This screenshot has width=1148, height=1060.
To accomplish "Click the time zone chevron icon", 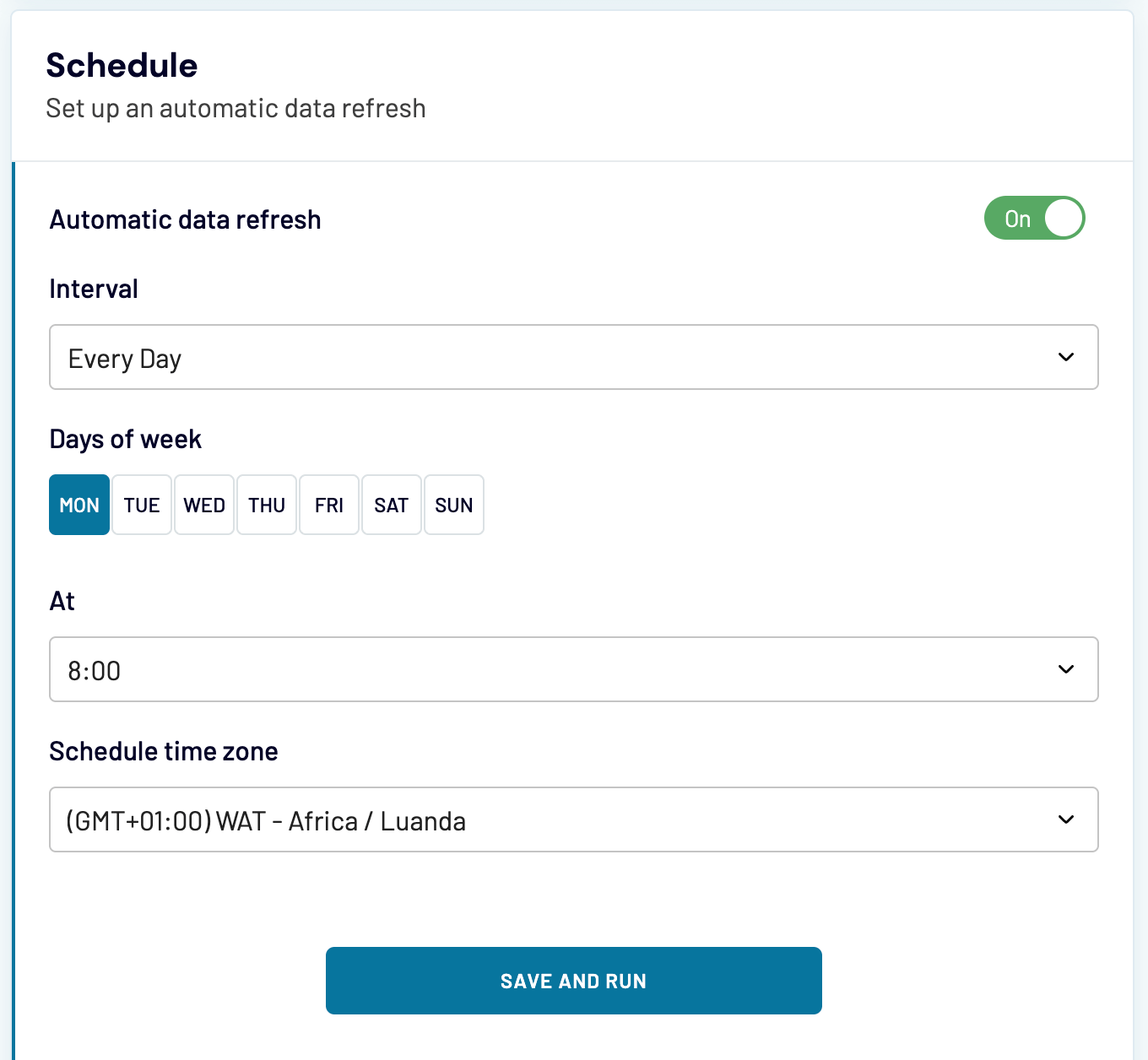I will click(x=1065, y=819).
